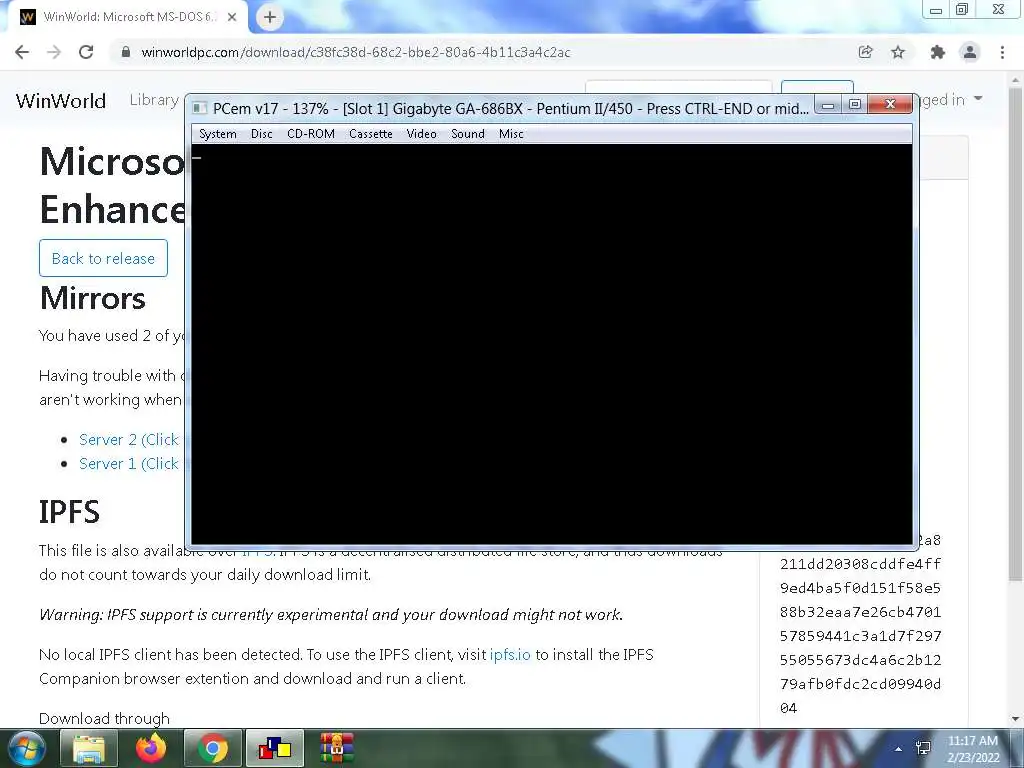This screenshot has width=1024, height=768.
Task: Open the Windows Start menu
Action: point(26,748)
